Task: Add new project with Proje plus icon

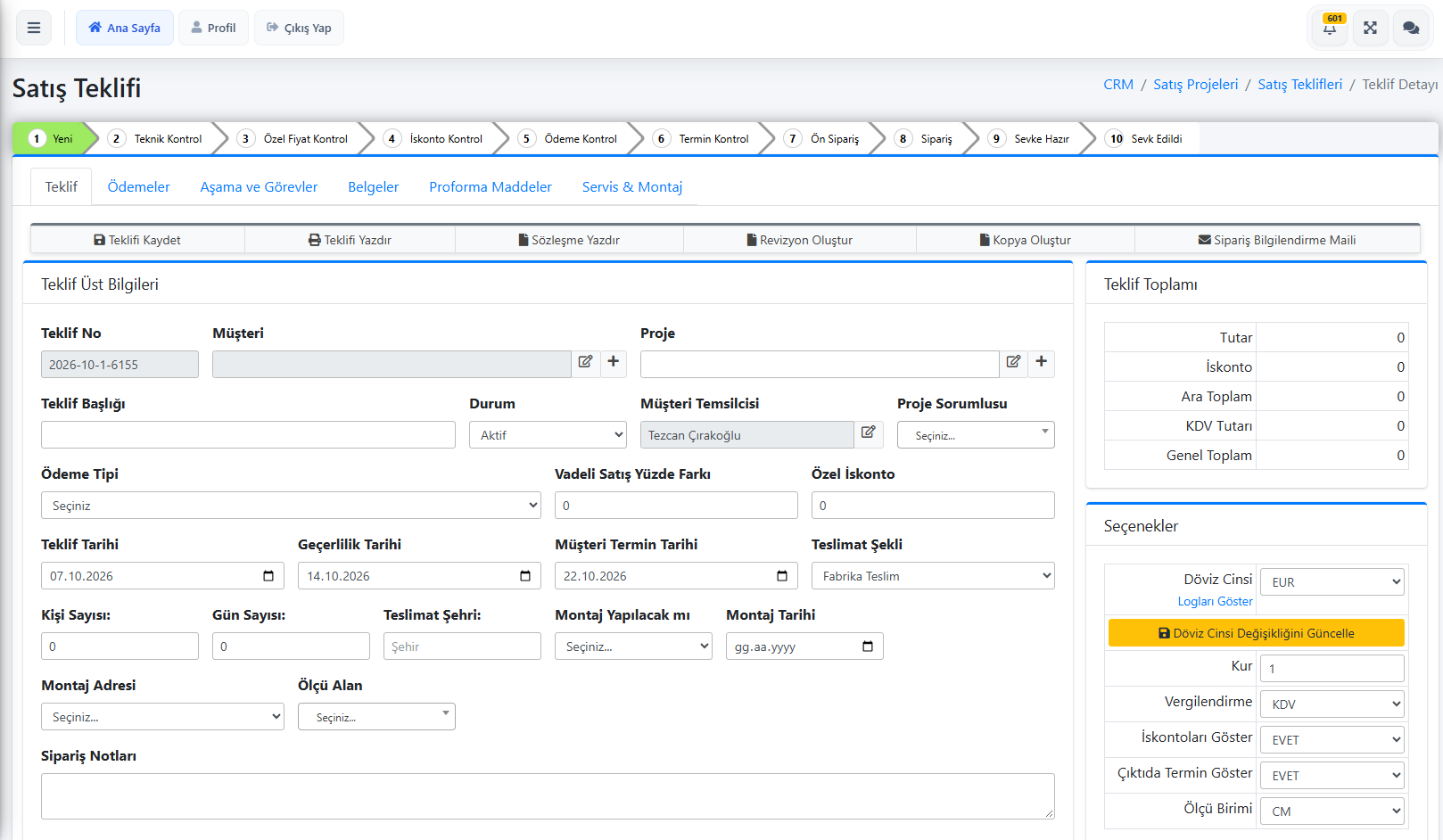Action: [1042, 362]
